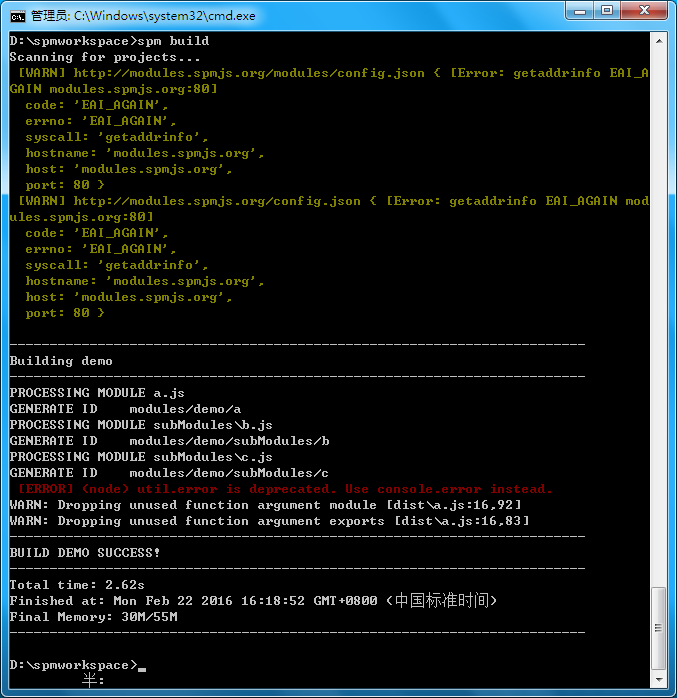Click 'GENERATE ID modules/demo/subModules/c' line
The image size is (677, 698).
169,473
